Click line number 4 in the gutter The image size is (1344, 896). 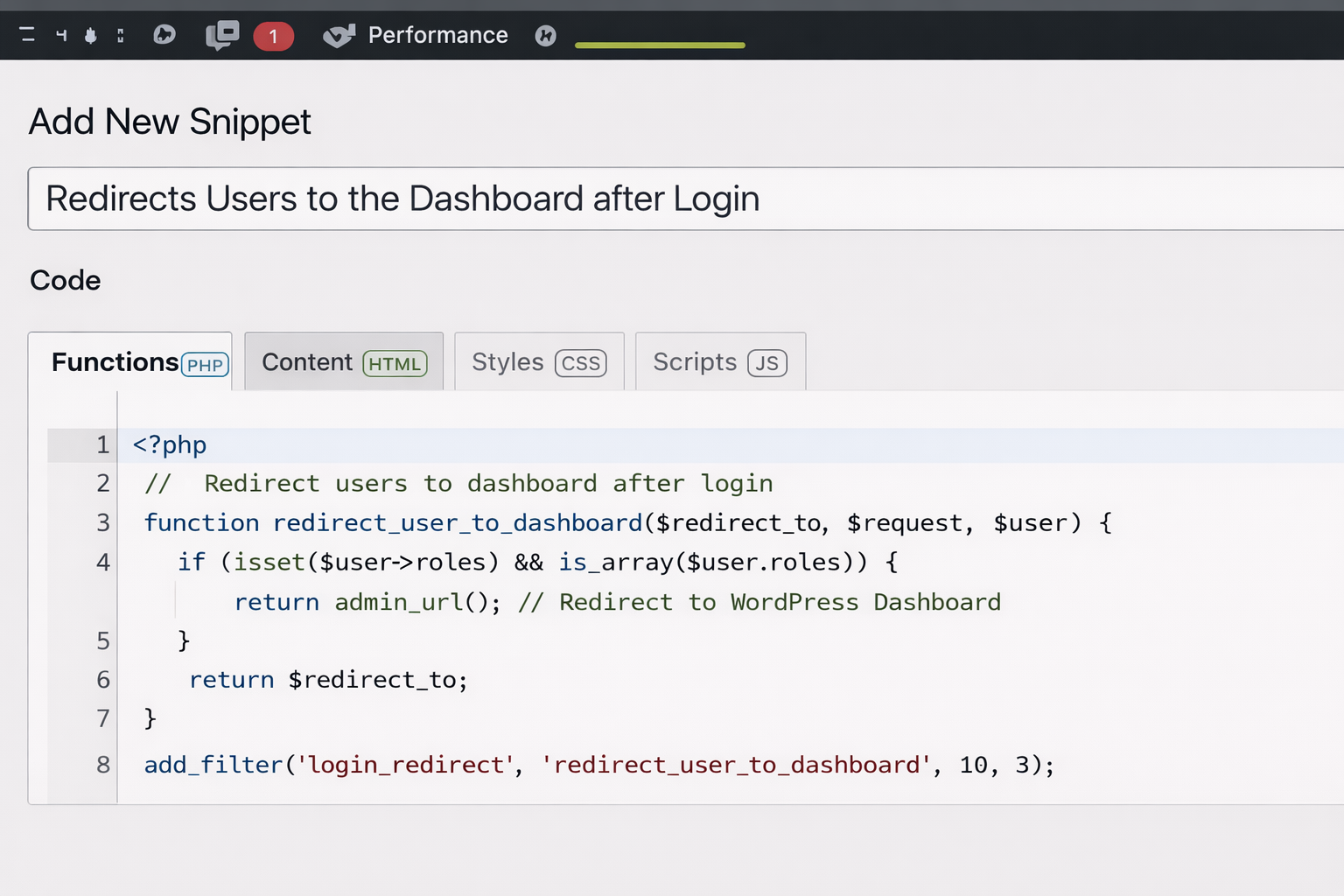(102, 562)
